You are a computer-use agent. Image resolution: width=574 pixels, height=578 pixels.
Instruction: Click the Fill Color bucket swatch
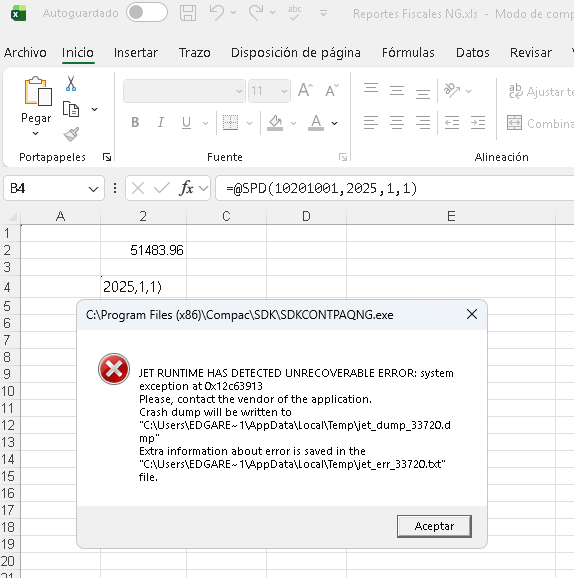(275, 123)
